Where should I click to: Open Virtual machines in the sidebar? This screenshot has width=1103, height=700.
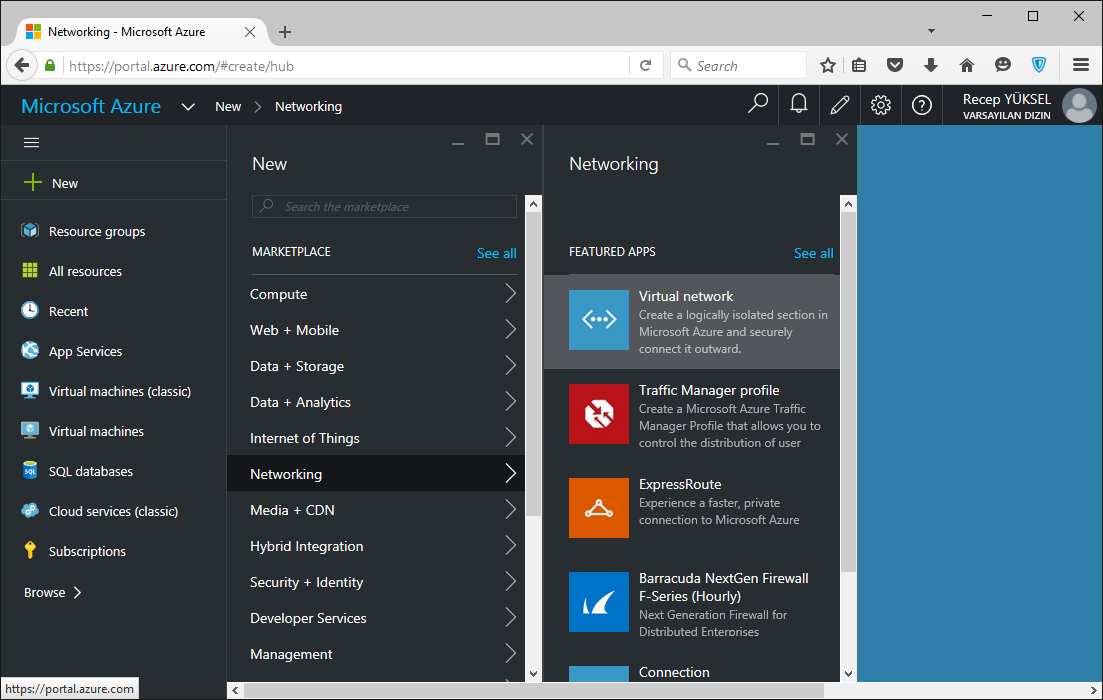[96, 431]
